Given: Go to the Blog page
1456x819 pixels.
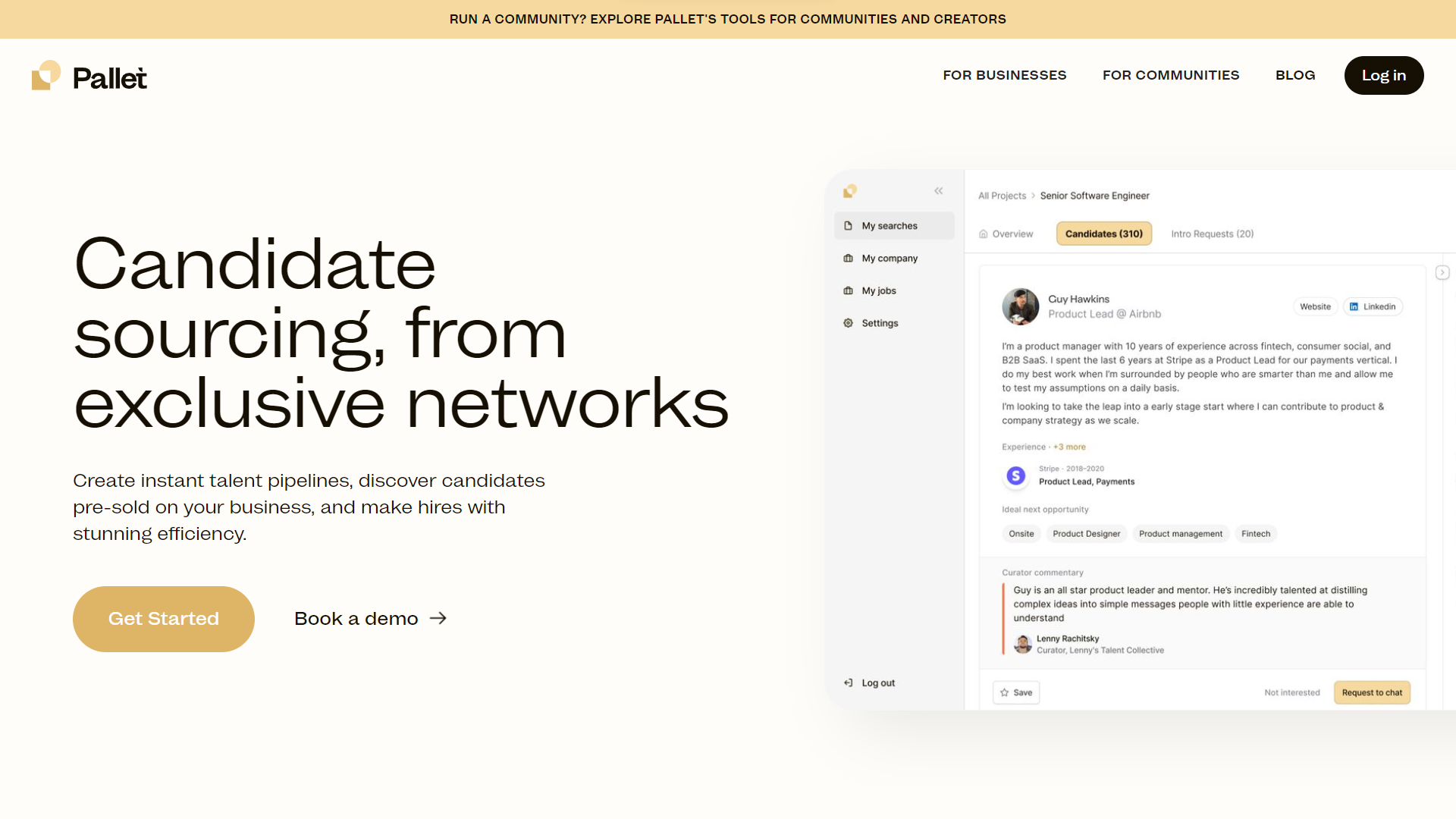Looking at the screenshot, I should [1294, 75].
